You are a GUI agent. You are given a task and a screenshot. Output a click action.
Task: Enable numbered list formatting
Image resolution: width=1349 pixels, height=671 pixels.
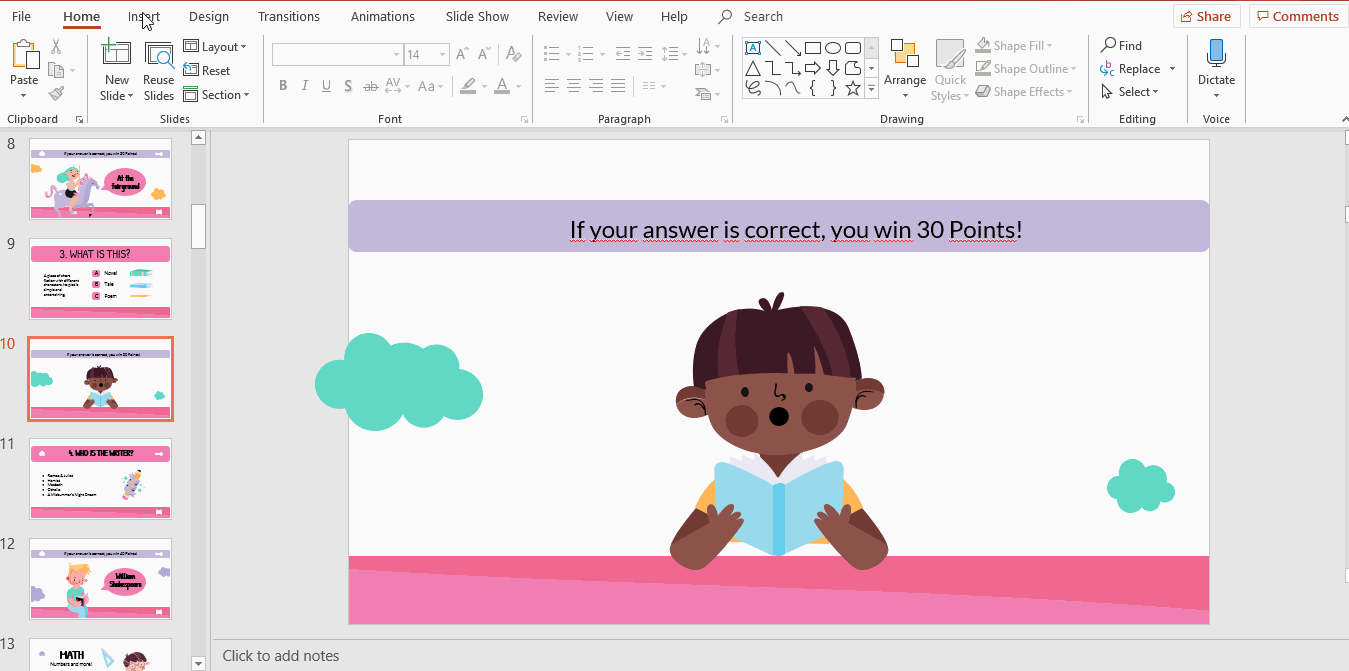(x=585, y=54)
